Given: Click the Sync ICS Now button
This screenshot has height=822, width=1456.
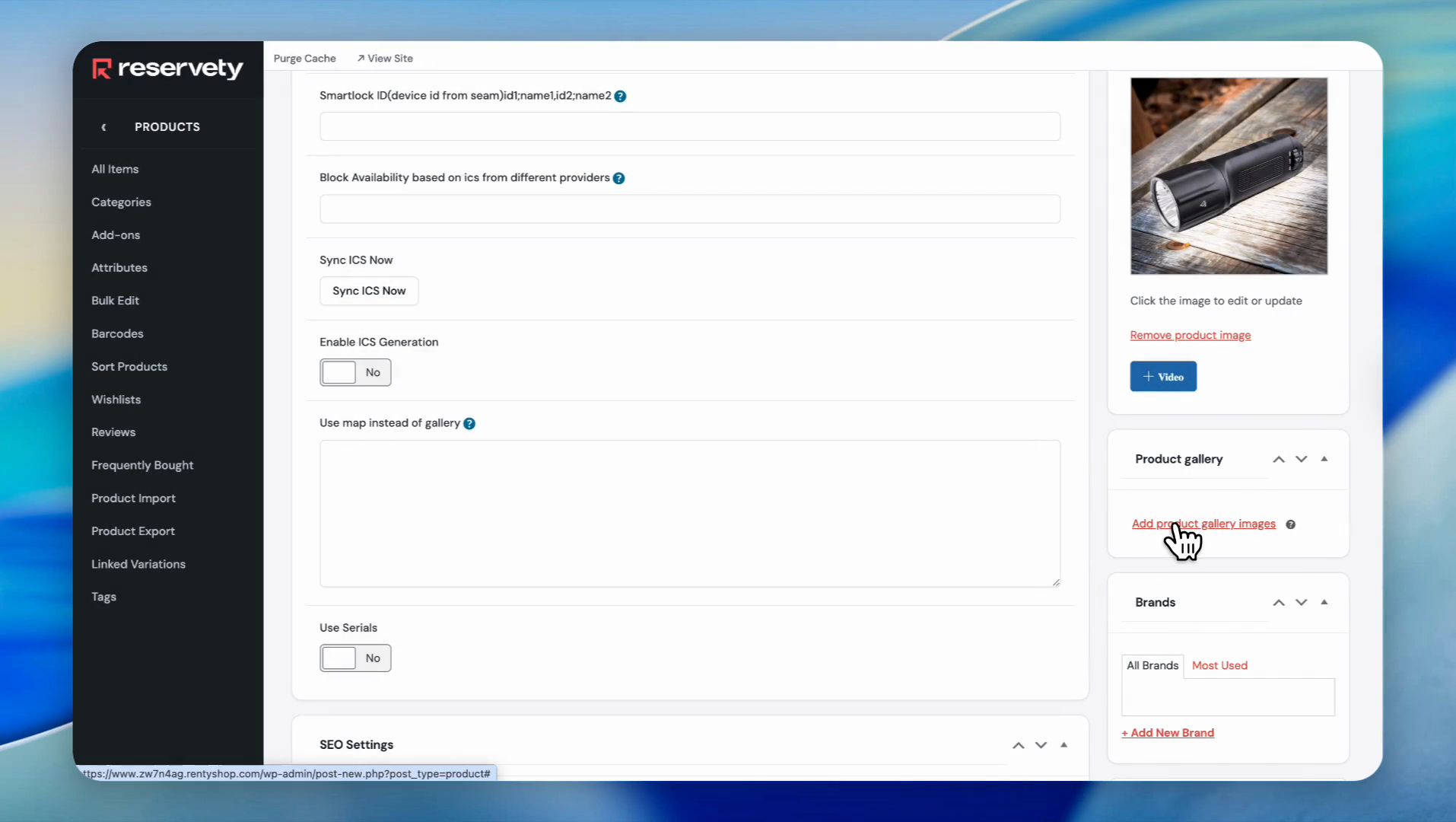Looking at the screenshot, I should click(x=369, y=291).
